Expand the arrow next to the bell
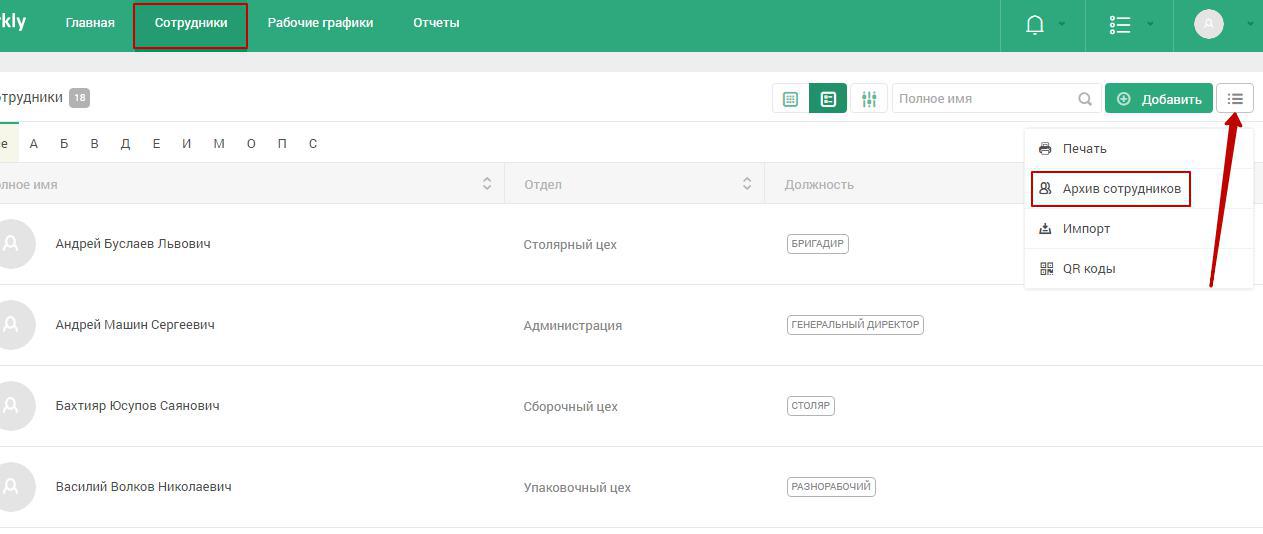The image size is (1263, 534). [1062, 24]
